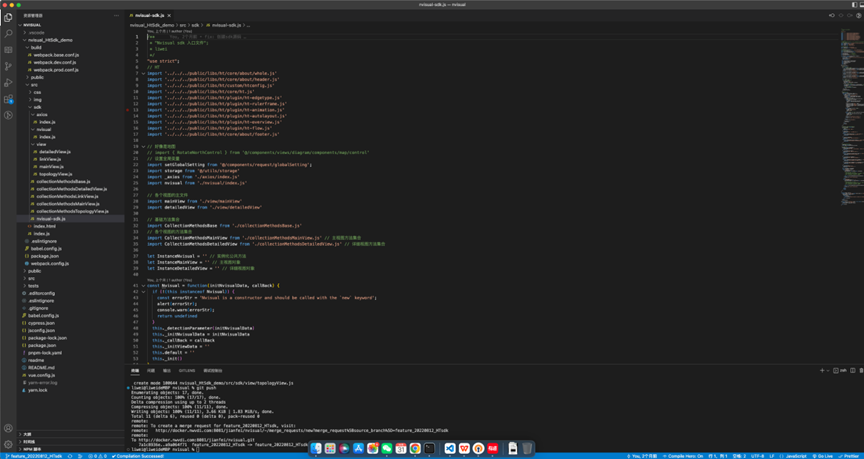Expand the public folder under nvisual_HtSdk_demo
The image size is (864, 459).
tap(36, 77)
